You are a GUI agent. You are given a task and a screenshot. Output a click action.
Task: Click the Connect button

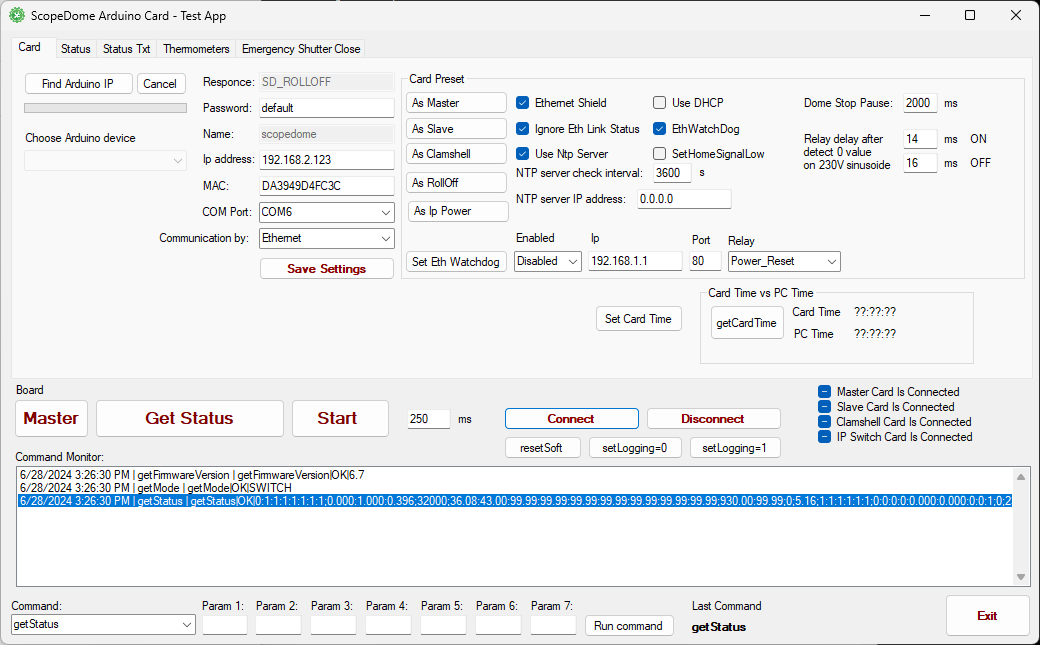tap(572, 419)
